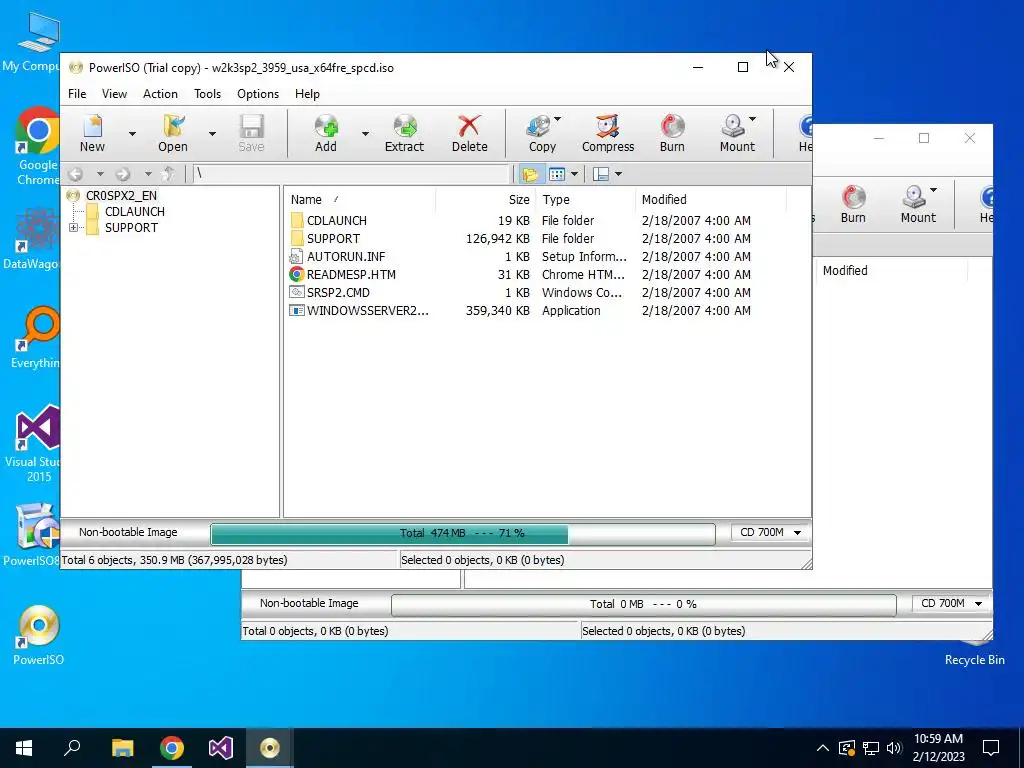
Task: Click Burn in the background PowerISO window
Action: click(x=853, y=205)
